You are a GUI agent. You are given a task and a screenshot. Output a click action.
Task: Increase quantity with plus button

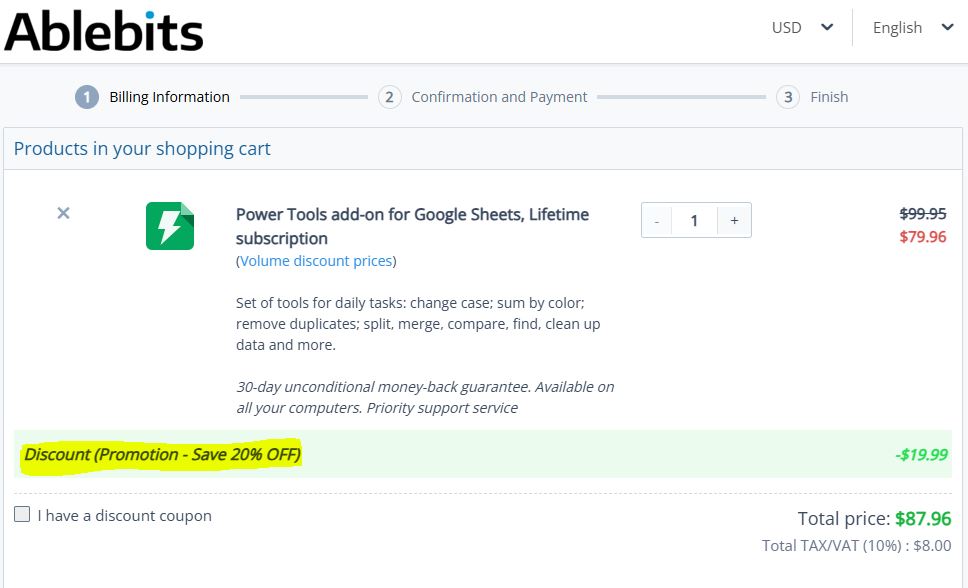(x=734, y=220)
